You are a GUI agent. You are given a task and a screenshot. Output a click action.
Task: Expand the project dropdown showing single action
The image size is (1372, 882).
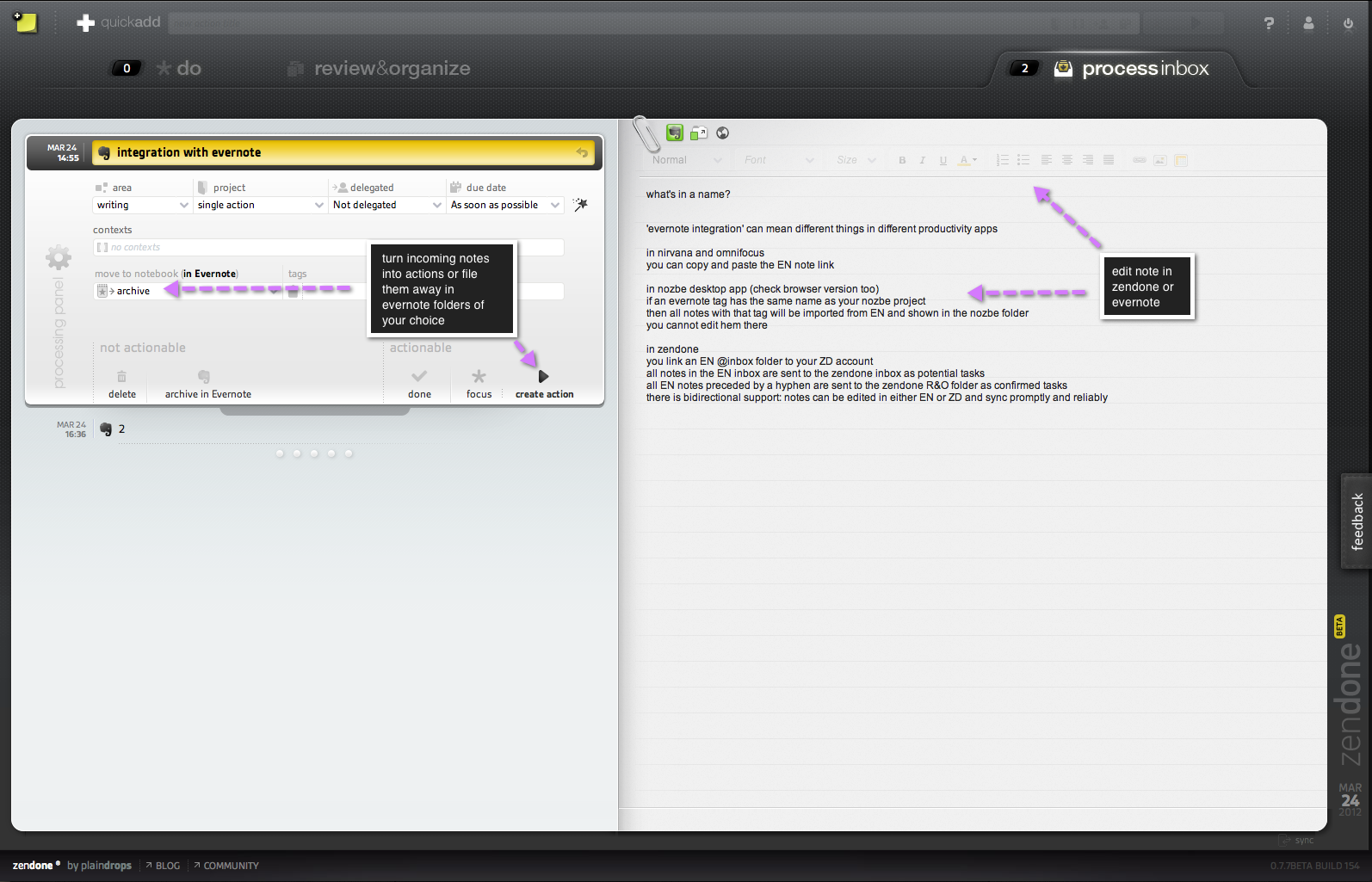[260, 205]
